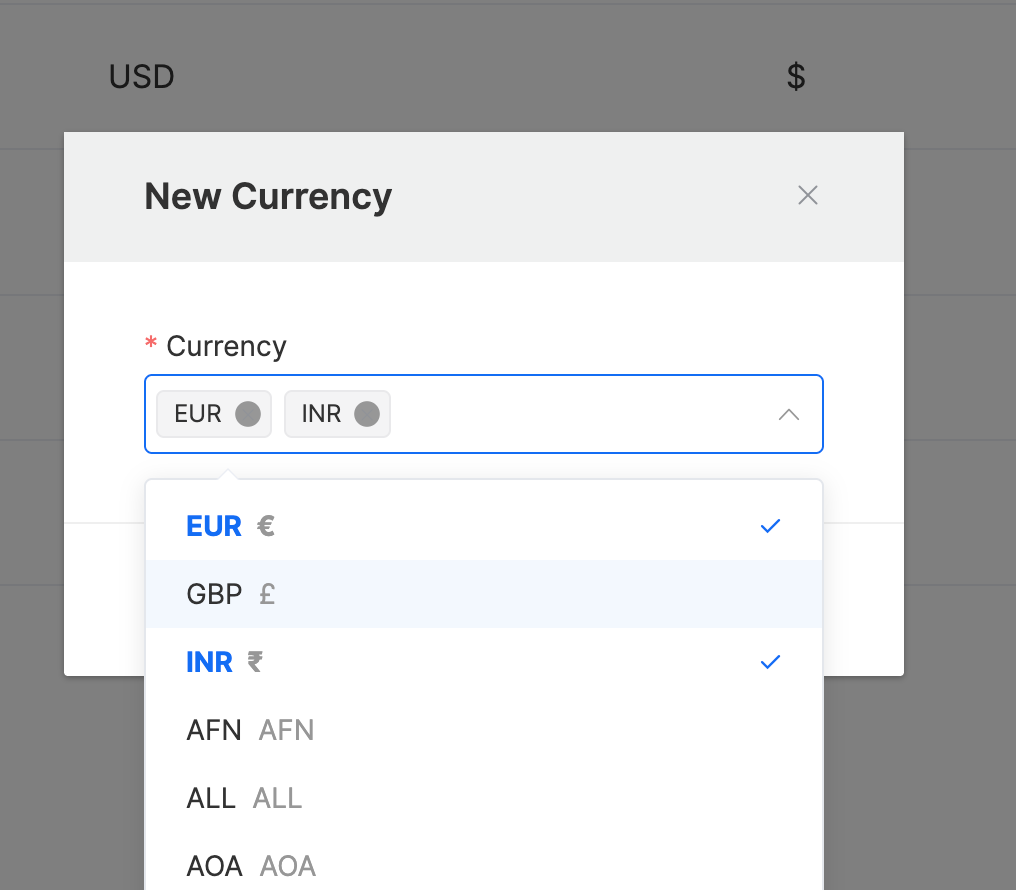Select GBP from the currency list
The width and height of the screenshot is (1016, 890).
(x=484, y=594)
